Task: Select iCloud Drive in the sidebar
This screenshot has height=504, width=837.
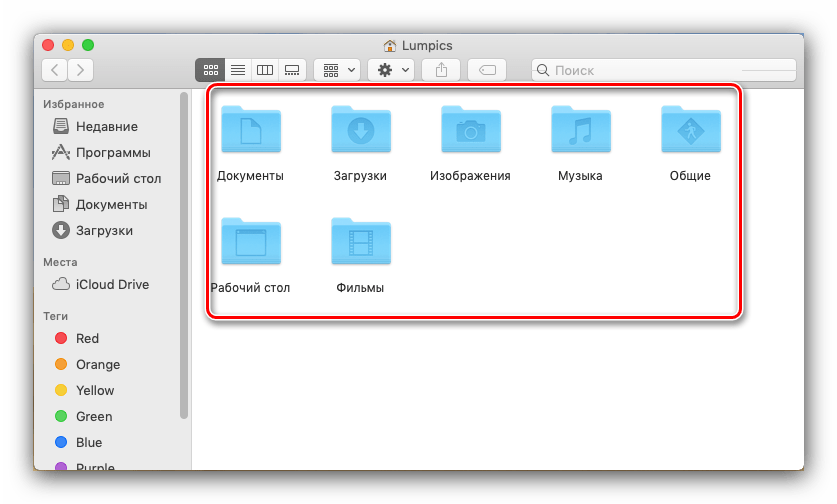Action: point(111,285)
